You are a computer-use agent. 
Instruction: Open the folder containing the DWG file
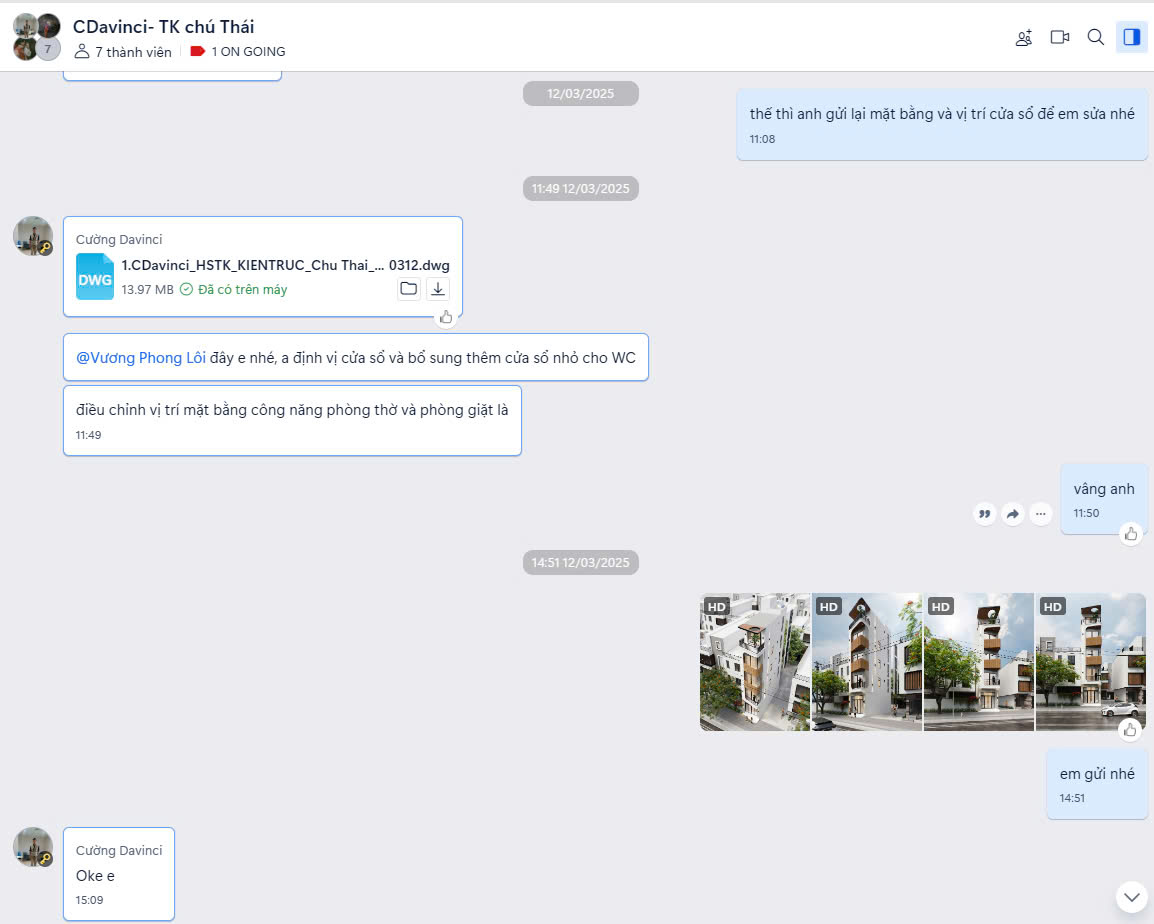408,289
